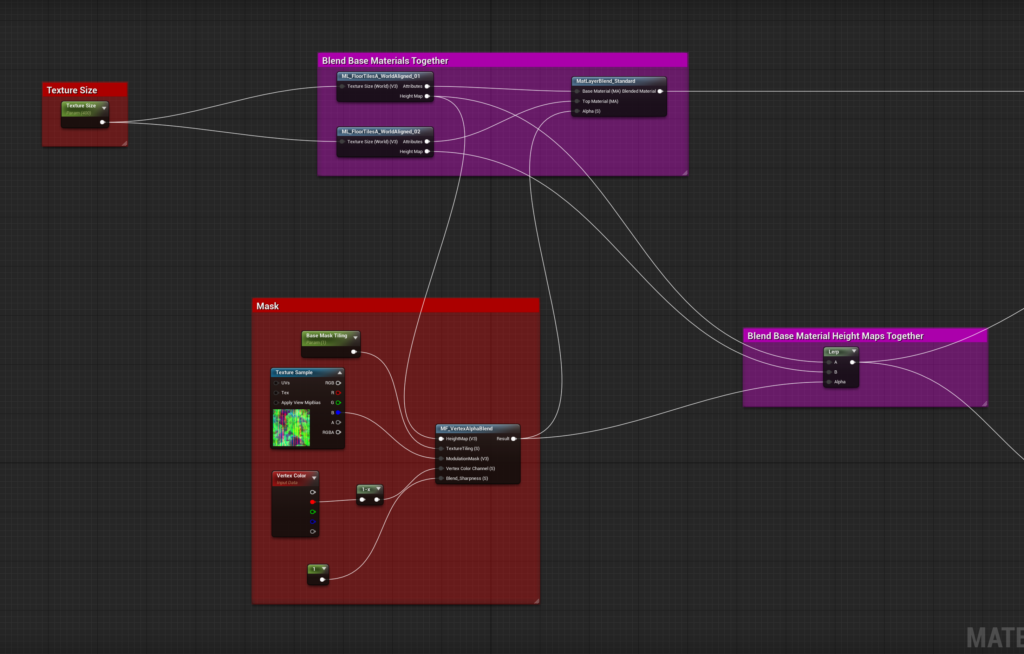Screen dimensions: 1024x654
Task: Collapse the Texture Sample node with arrow
Action: pyautogui.click(x=338, y=372)
